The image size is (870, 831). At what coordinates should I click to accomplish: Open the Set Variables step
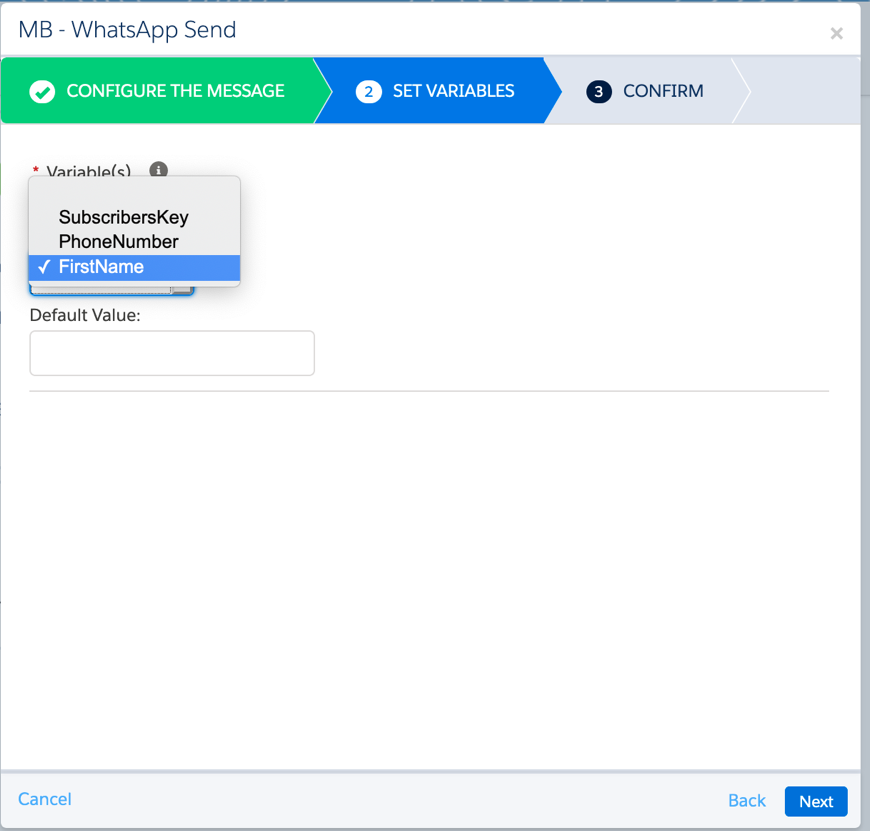453,91
